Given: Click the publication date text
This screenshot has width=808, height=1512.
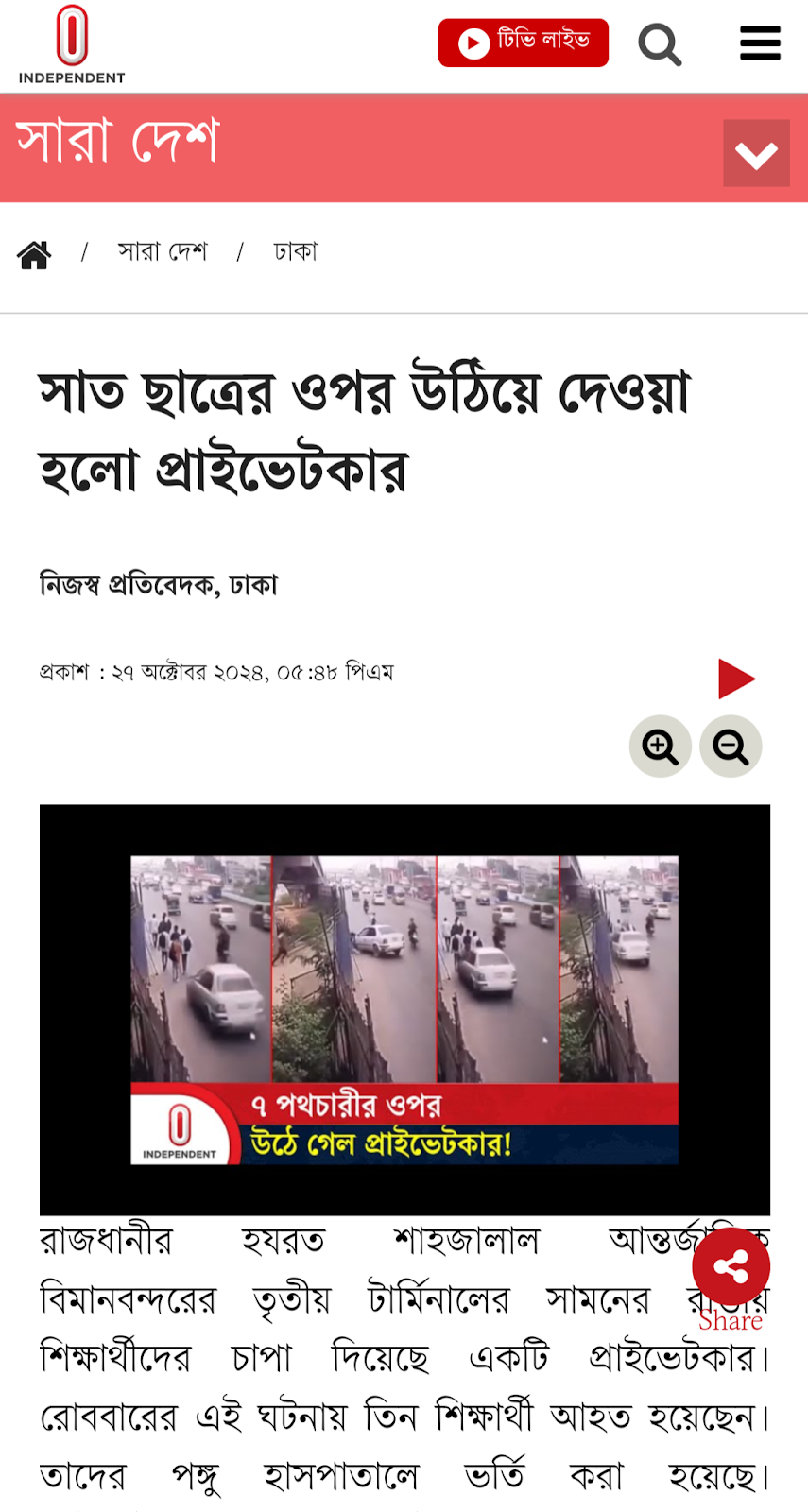Looking at the screenshot, I should pyautogui.click(x=216, y=673).
